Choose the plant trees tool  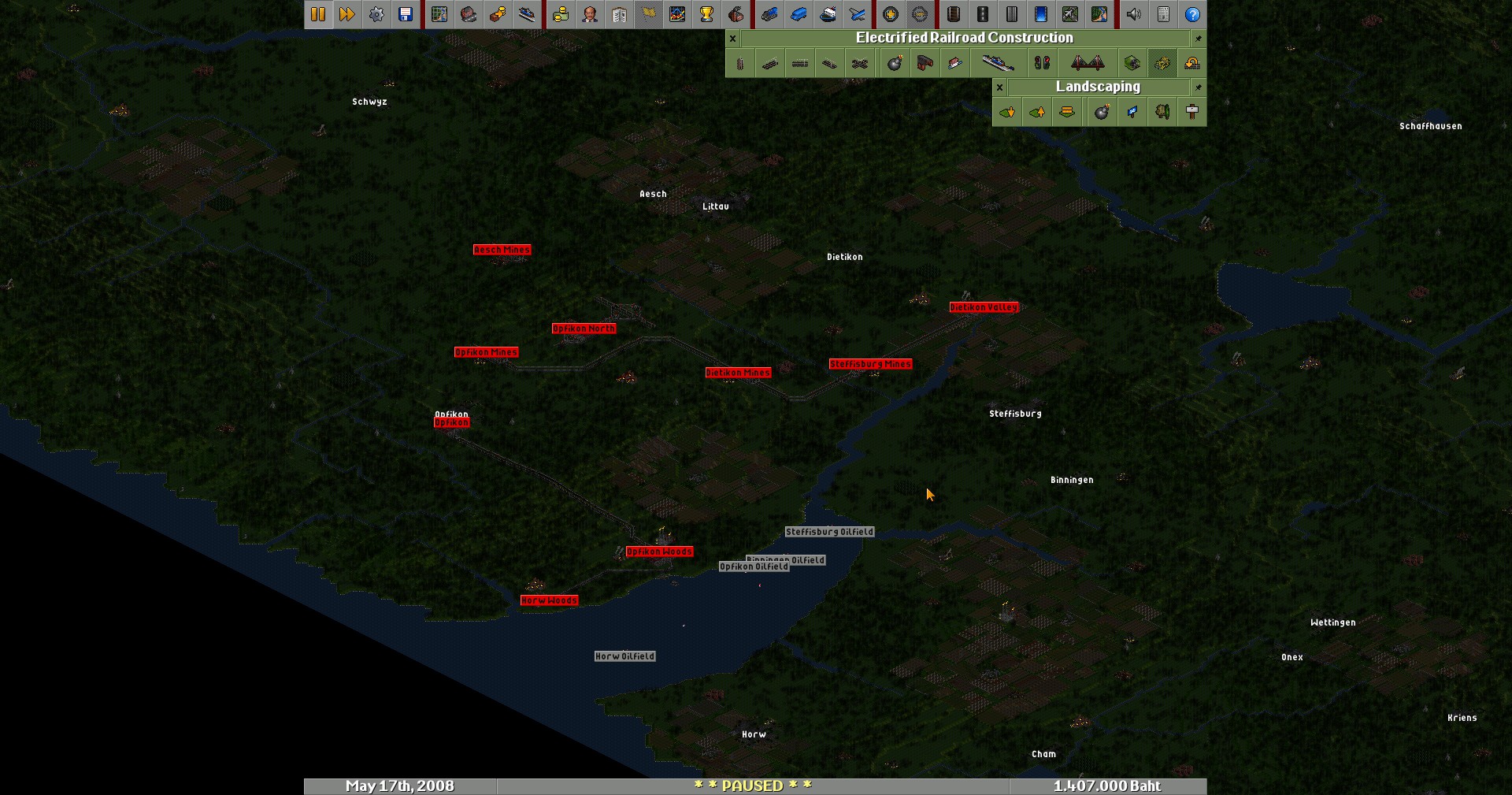1162,112
